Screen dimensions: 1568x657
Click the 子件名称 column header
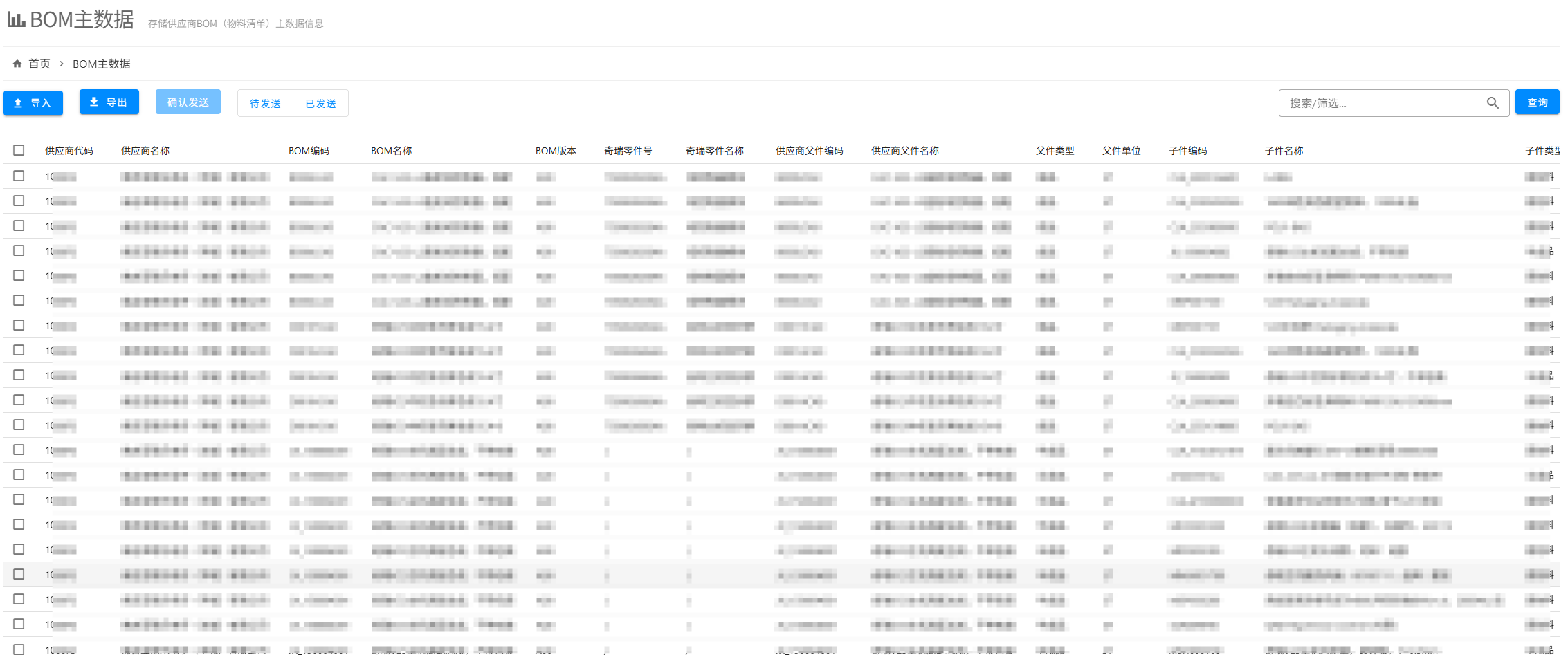click(x=1284, y=151)
